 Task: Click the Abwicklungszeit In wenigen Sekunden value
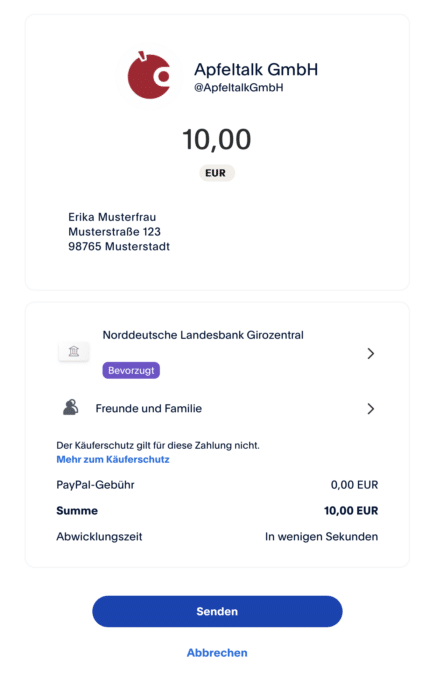point(321,537)
